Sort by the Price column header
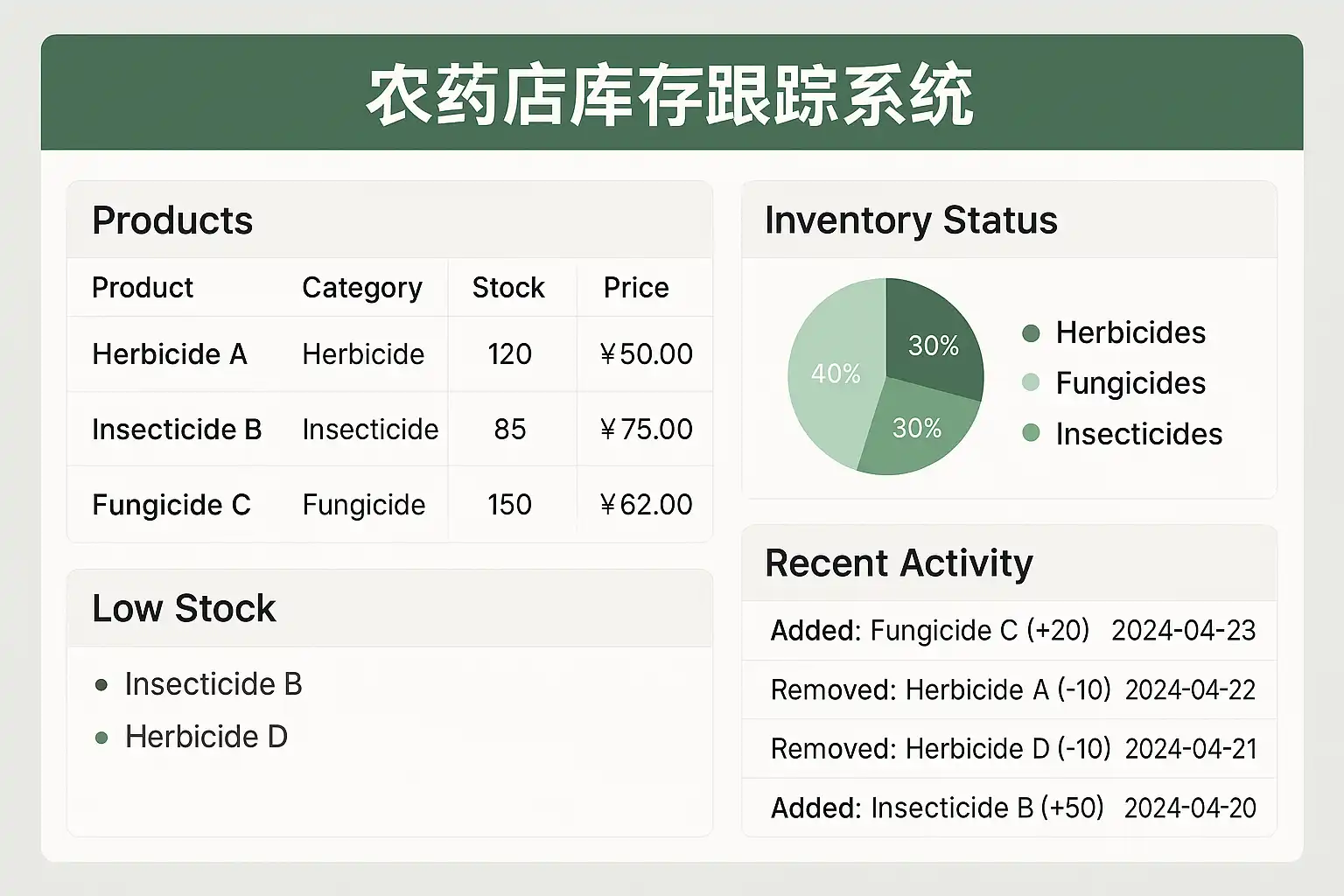The width and height of the screenshot is (1344, 896). pyautogui.click(x=636, y=288)
